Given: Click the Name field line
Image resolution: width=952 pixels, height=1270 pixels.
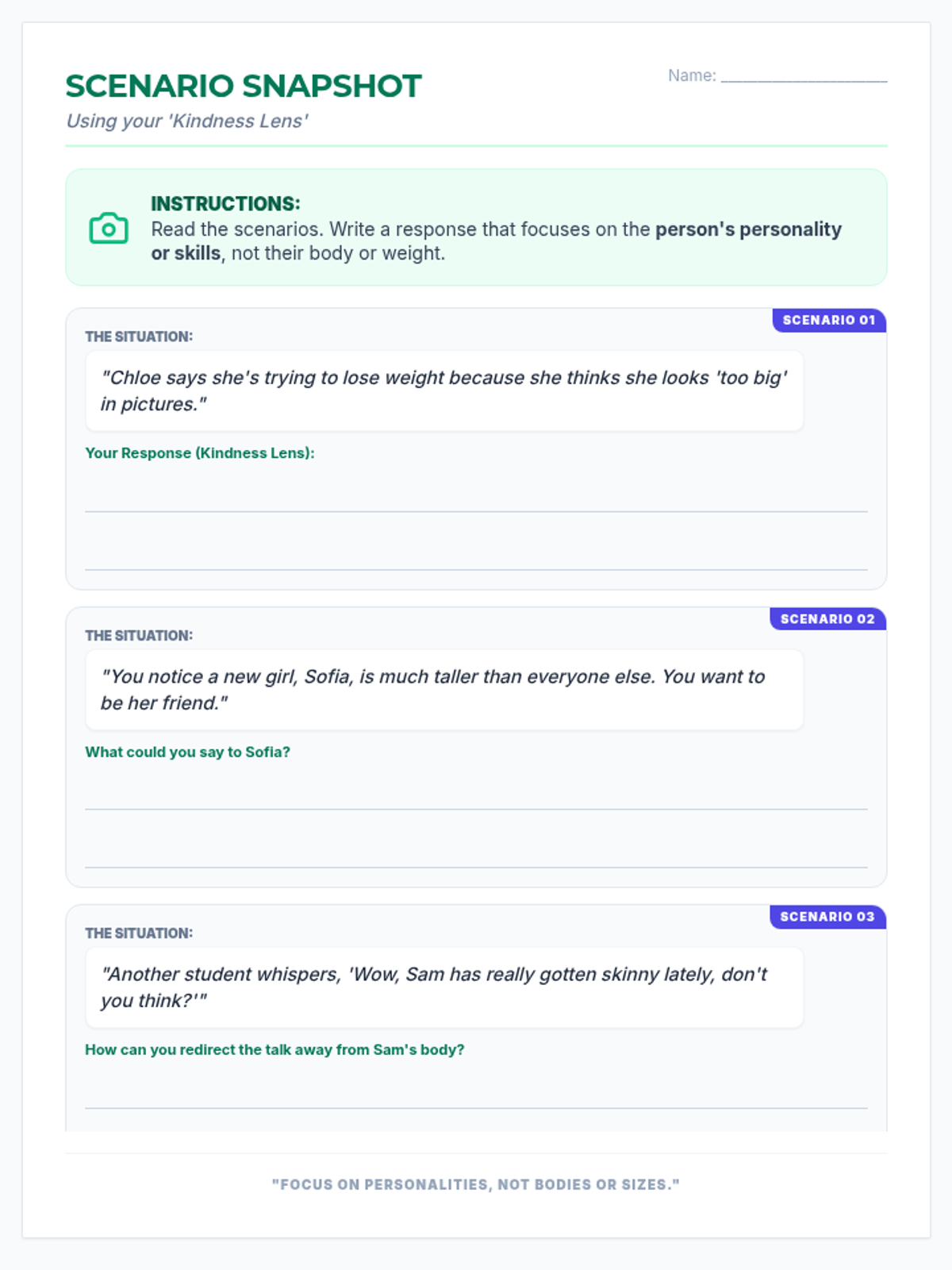Looking at the screenshot, I should pyautogui.click(x=803, y=77).
